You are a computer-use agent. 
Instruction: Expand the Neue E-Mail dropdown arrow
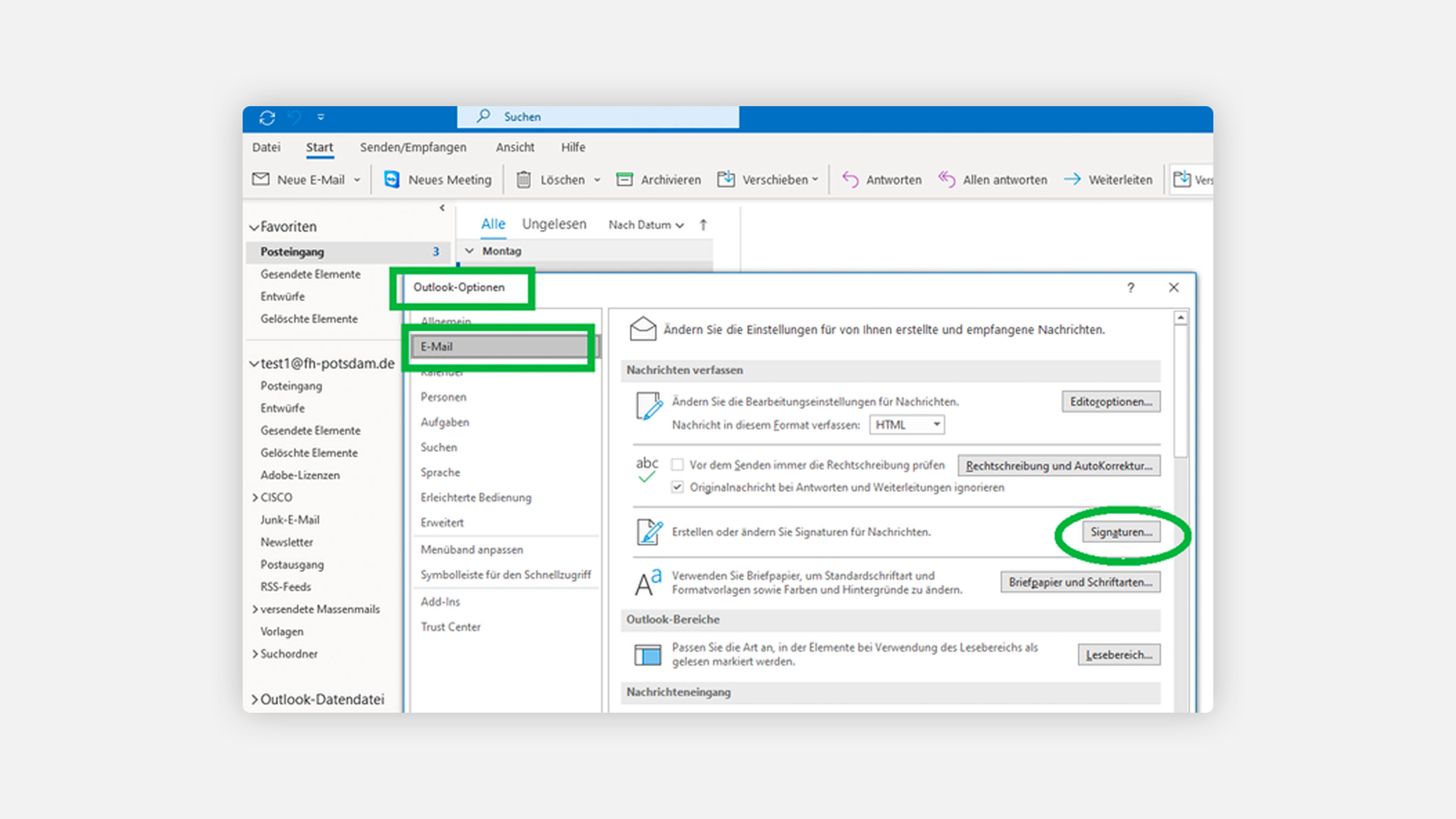[x=357, y=180]
